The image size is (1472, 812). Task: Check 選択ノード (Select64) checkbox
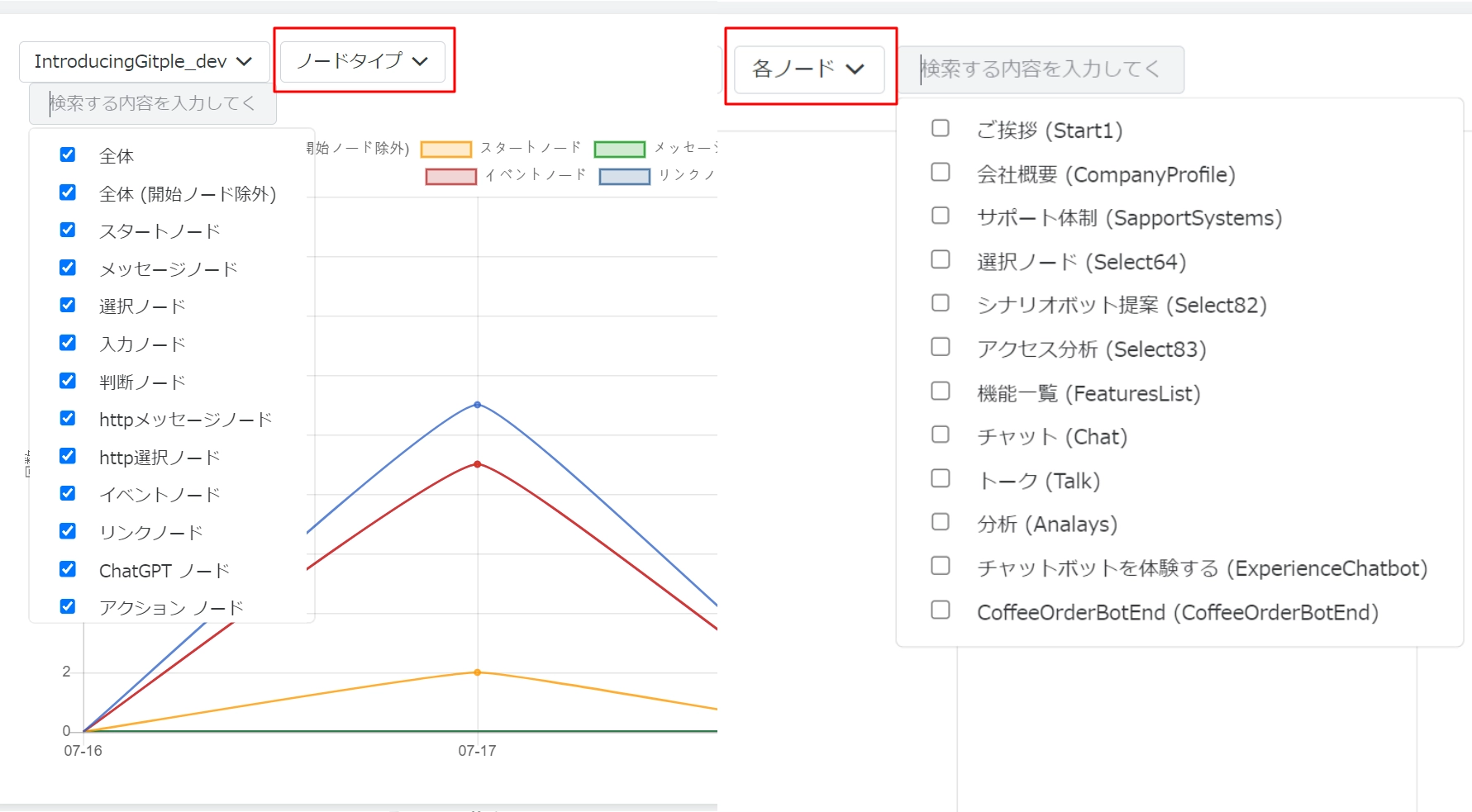(941, 259)
